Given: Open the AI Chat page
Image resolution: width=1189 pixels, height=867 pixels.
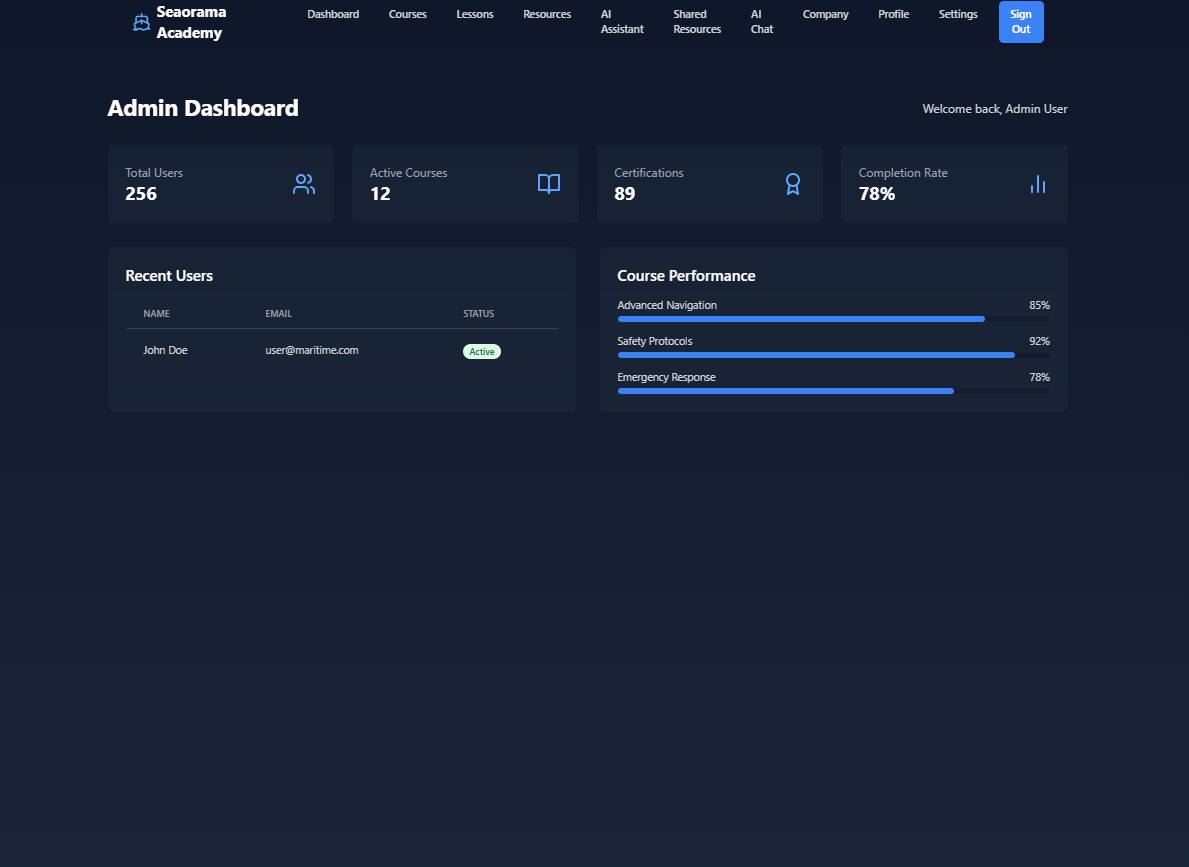Looking at the screenshot, I should [762, 22].
